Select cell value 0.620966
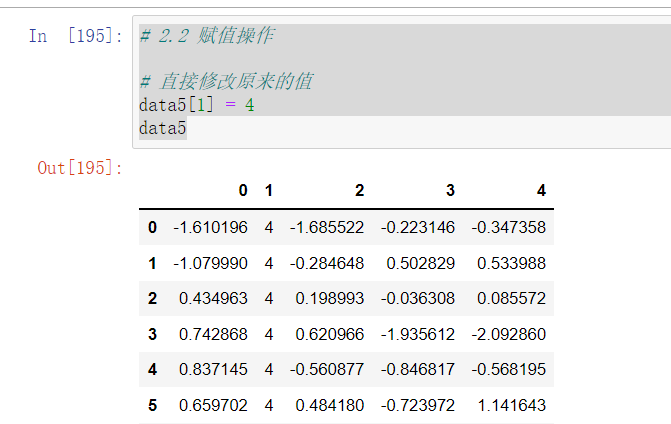This screenshot has width=671, height=424. click(x=330, y=334)
